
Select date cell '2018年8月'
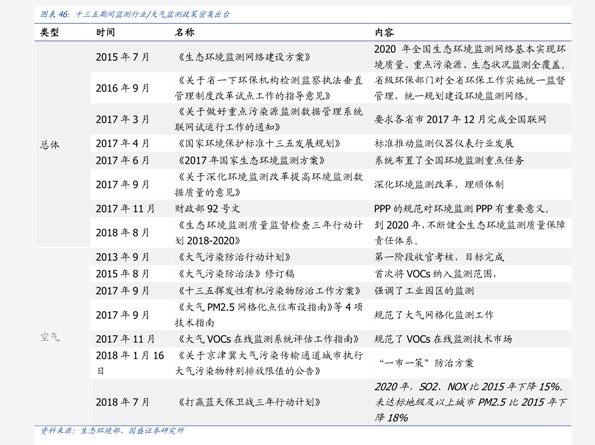click(122, 233)
